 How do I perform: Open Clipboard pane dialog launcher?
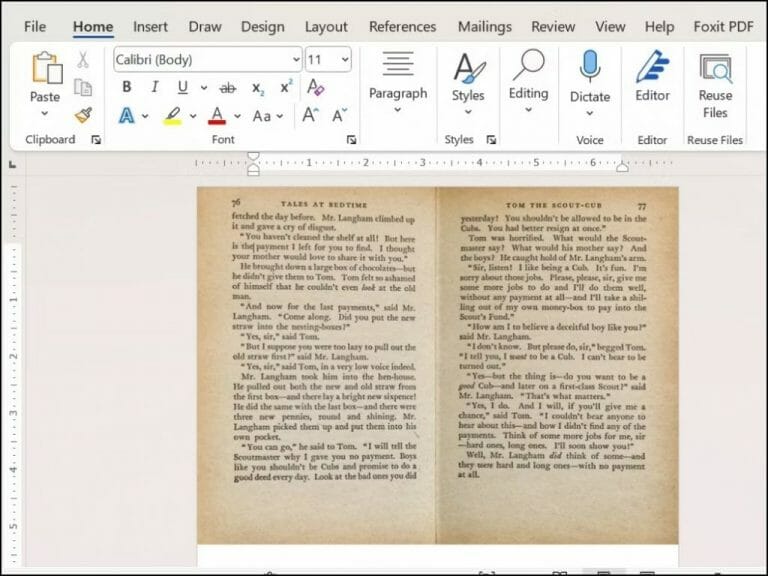point(96,140)
